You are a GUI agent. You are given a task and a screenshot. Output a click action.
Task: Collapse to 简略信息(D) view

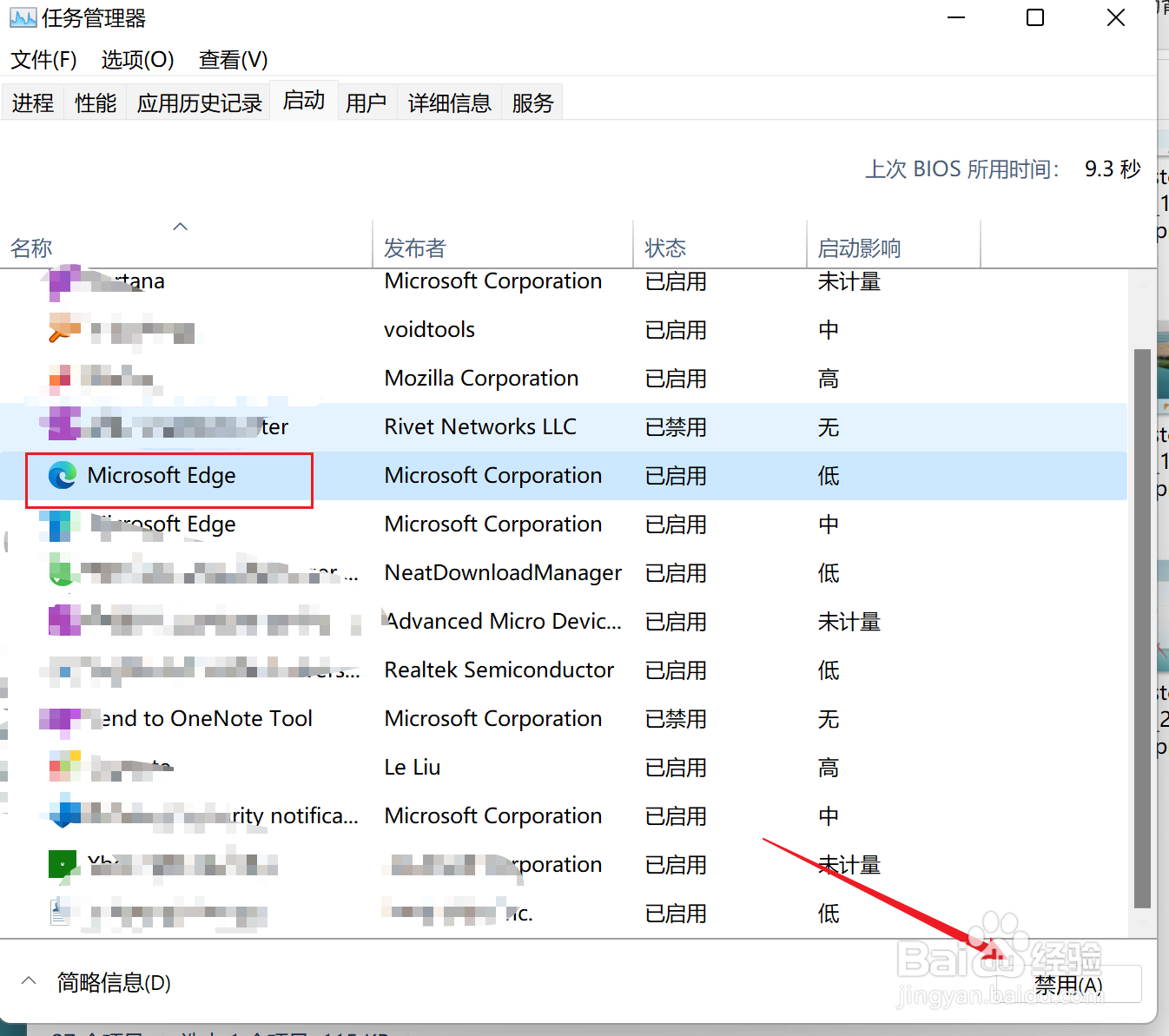click(x=97, y=982)
